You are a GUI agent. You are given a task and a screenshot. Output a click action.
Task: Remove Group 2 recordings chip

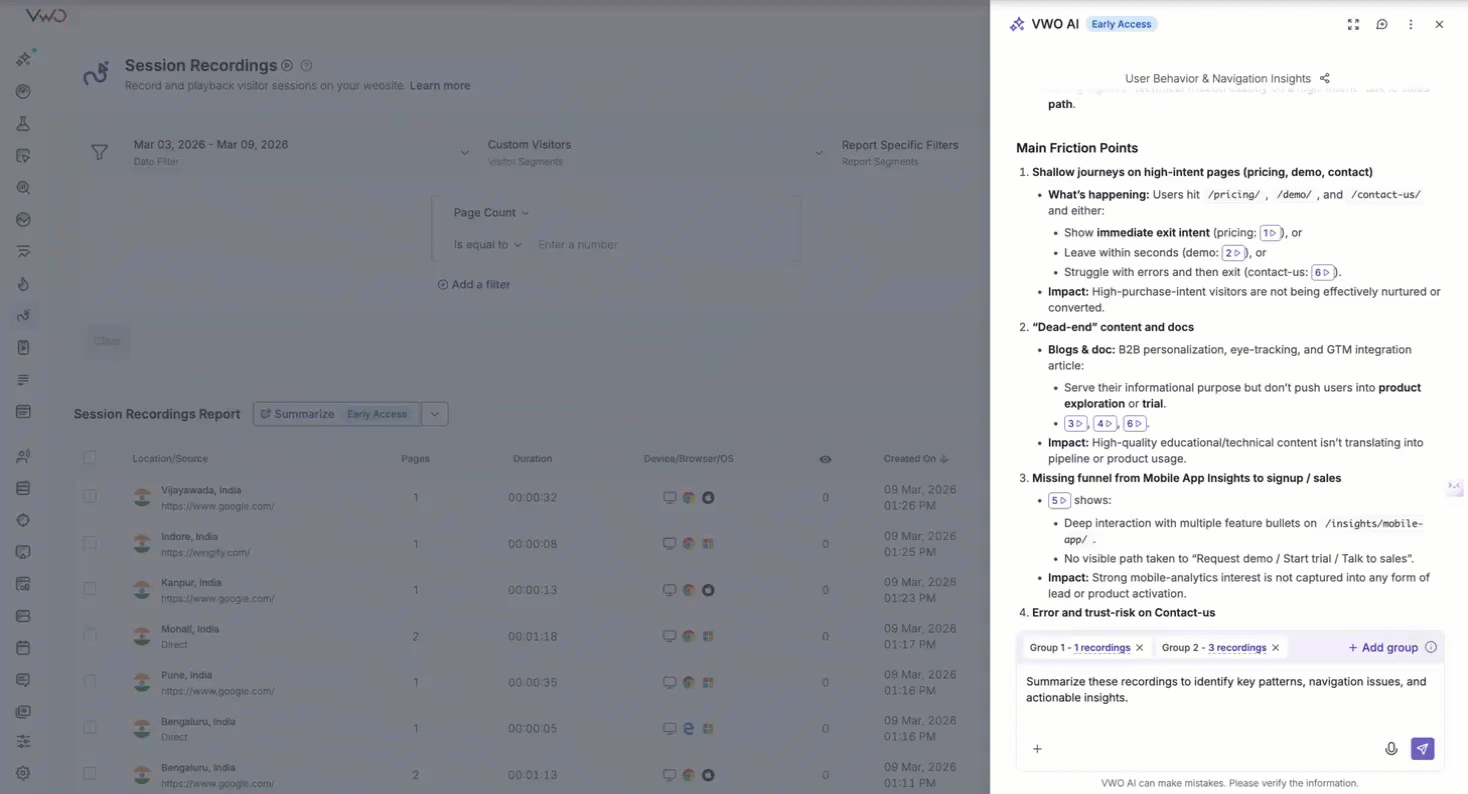click(x=1275, y=648)
